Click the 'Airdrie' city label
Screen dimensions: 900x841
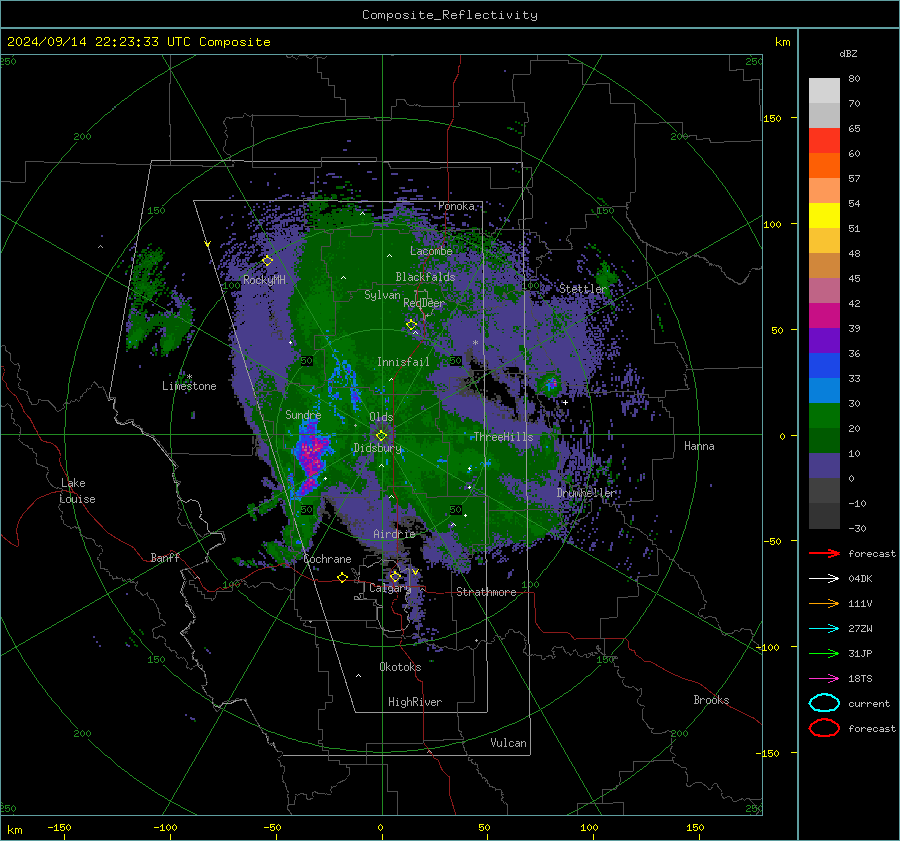pyautogui.click(x=394, y=534)
